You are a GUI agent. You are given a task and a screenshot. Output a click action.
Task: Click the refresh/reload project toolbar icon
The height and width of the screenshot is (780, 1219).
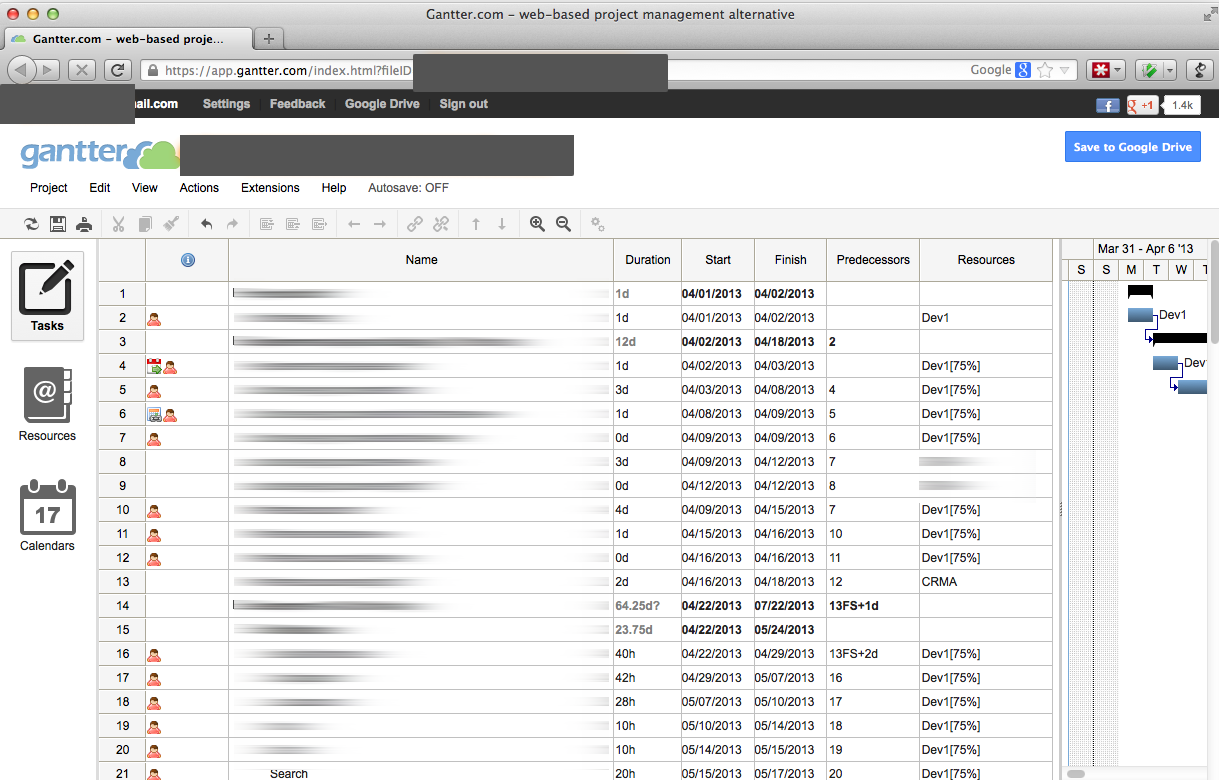click(x=31, y=224)
